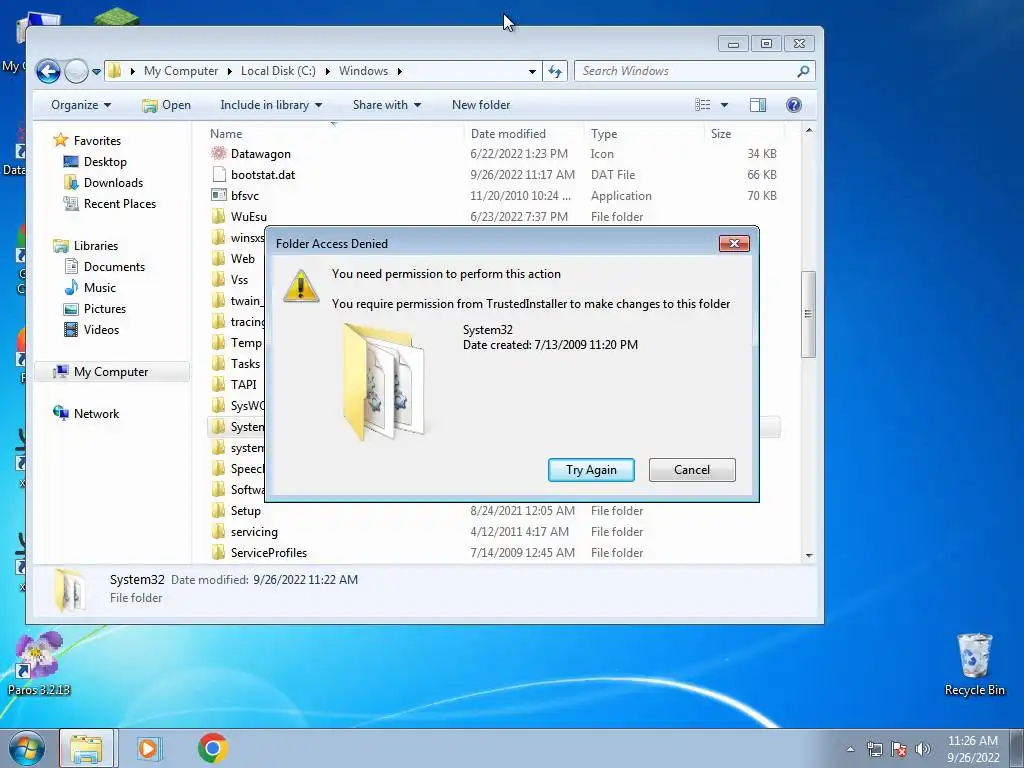This screenshot has height=768, width=1024.
Task: Open the Documents library
Action: (114, 266)
